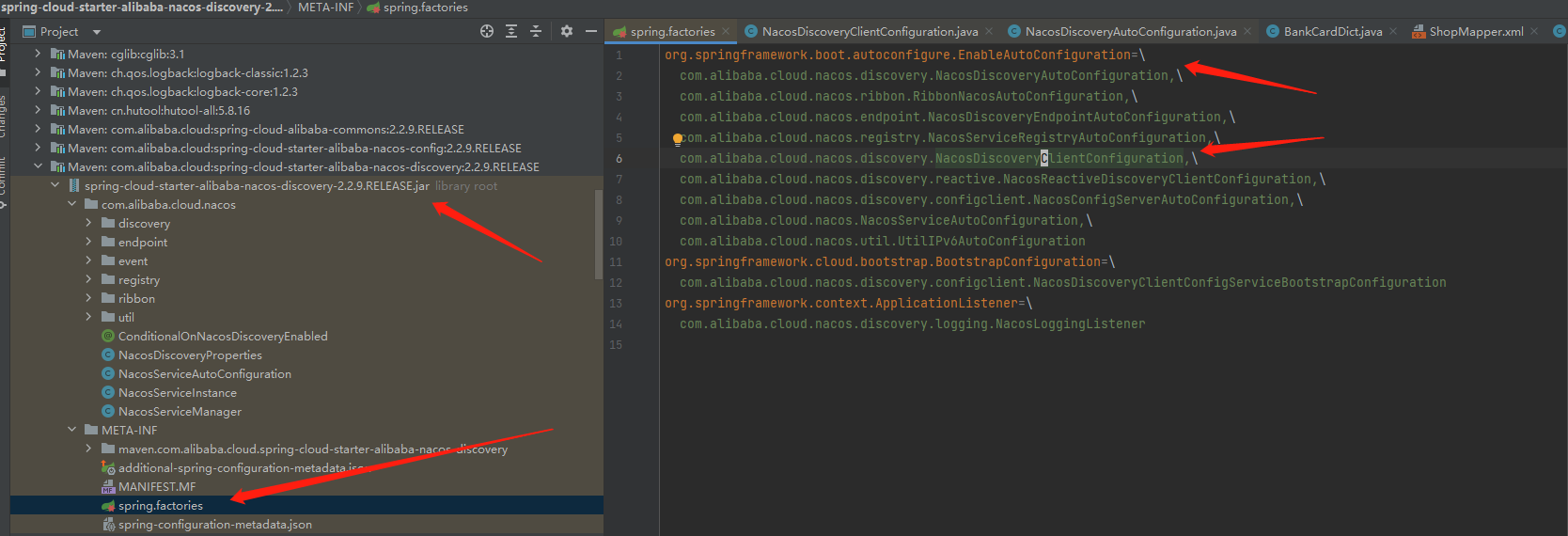This screenshot has width=1568, height=536.
Task: Switch to NacosDiscoveryClientConfiguration.java tab
Action: tap(870, 31)
